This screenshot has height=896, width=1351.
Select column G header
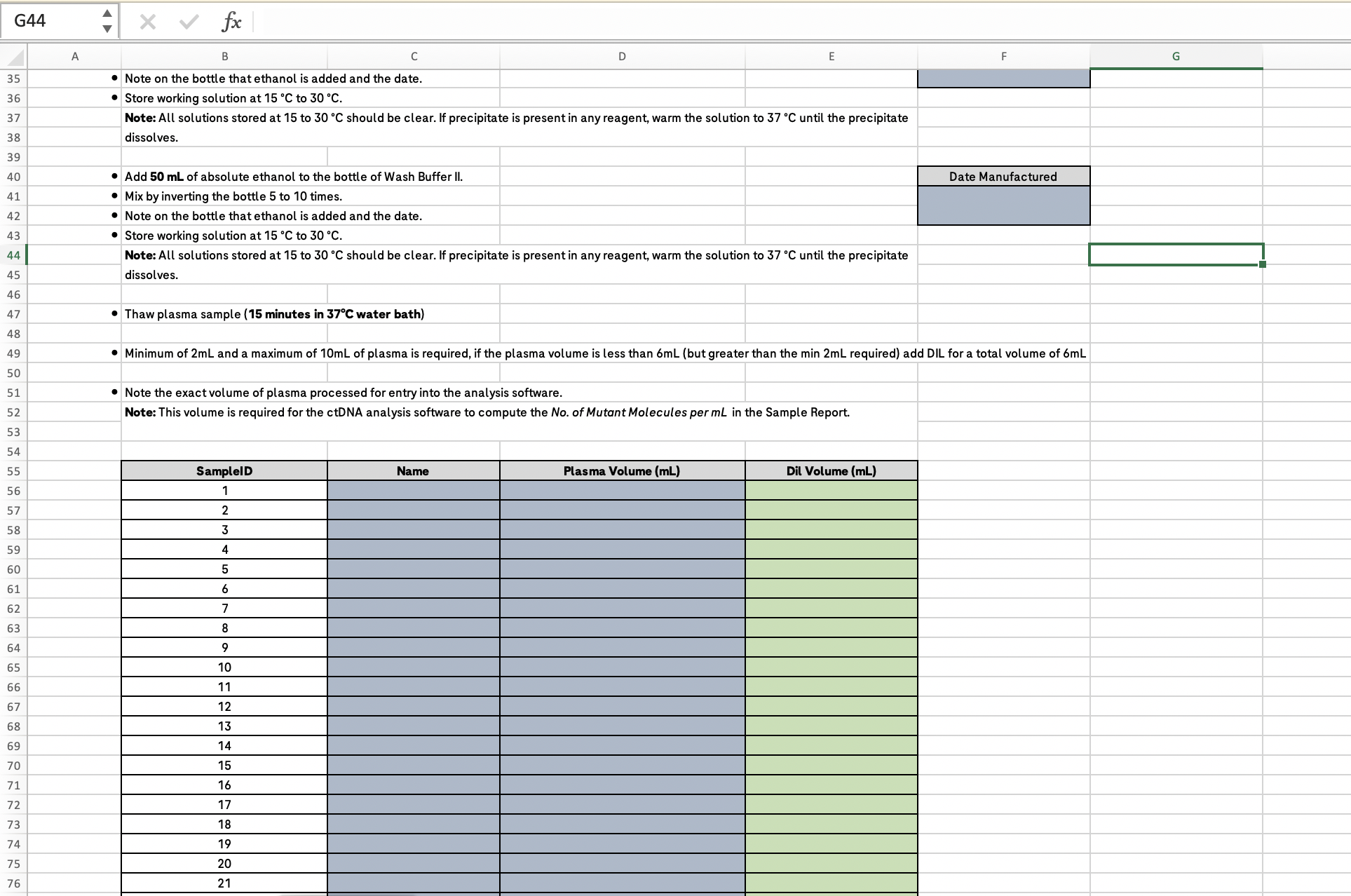[x=1176, y=56]
